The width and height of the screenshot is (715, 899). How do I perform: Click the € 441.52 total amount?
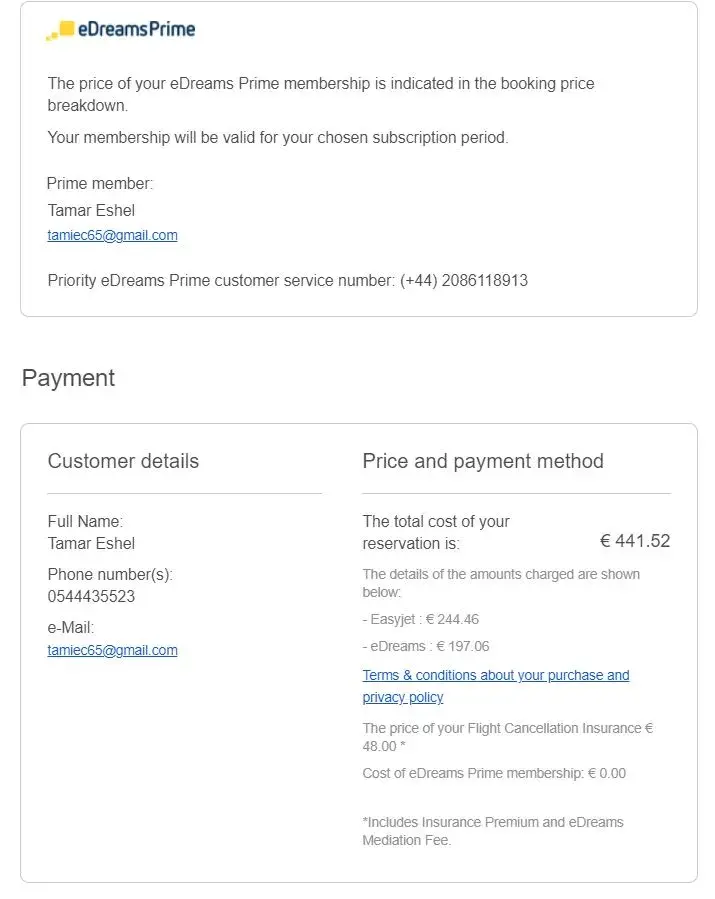(635, 541)
